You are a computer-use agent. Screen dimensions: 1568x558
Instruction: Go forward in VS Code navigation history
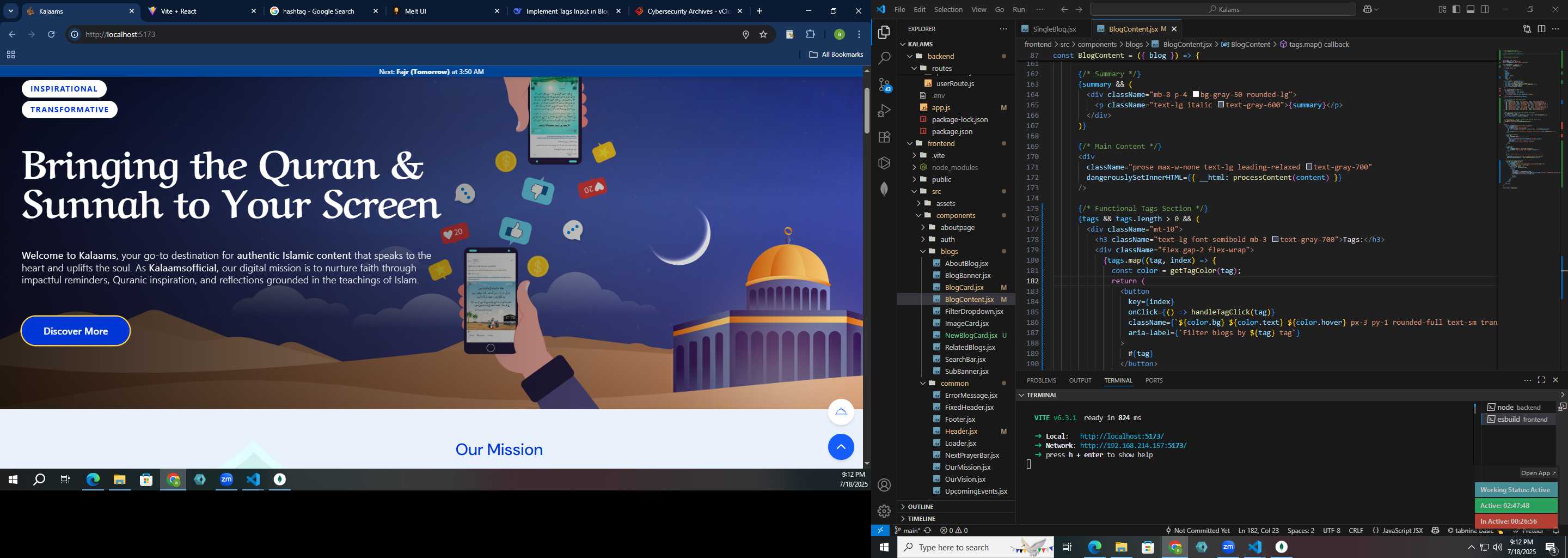click(1079, 9)
